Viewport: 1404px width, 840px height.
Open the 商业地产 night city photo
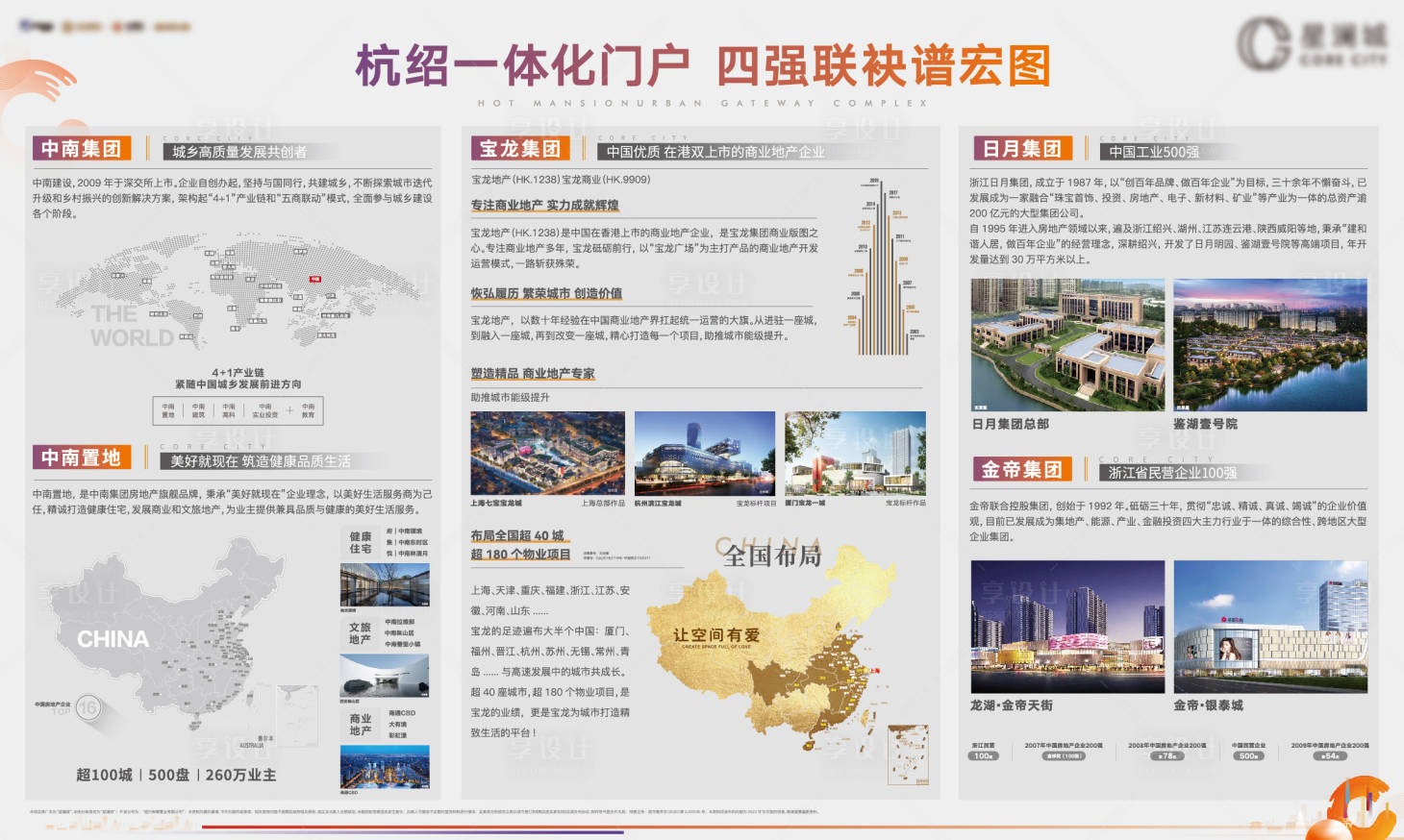[385, 768]
